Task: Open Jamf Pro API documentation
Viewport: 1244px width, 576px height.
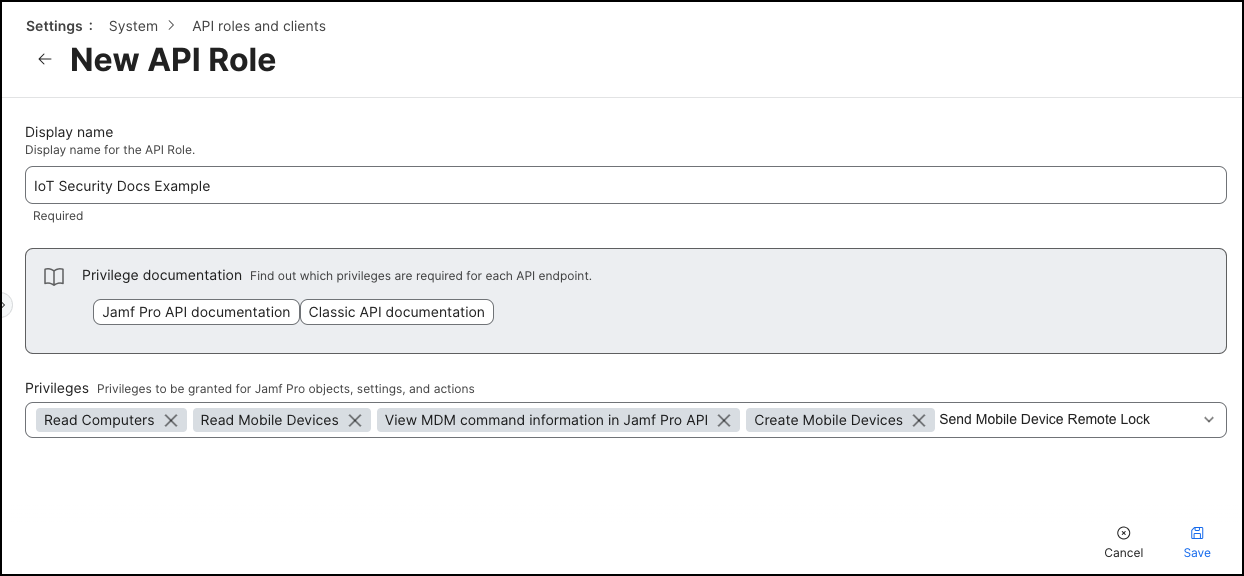Action: pyautogui.click(x=196, y=312)
